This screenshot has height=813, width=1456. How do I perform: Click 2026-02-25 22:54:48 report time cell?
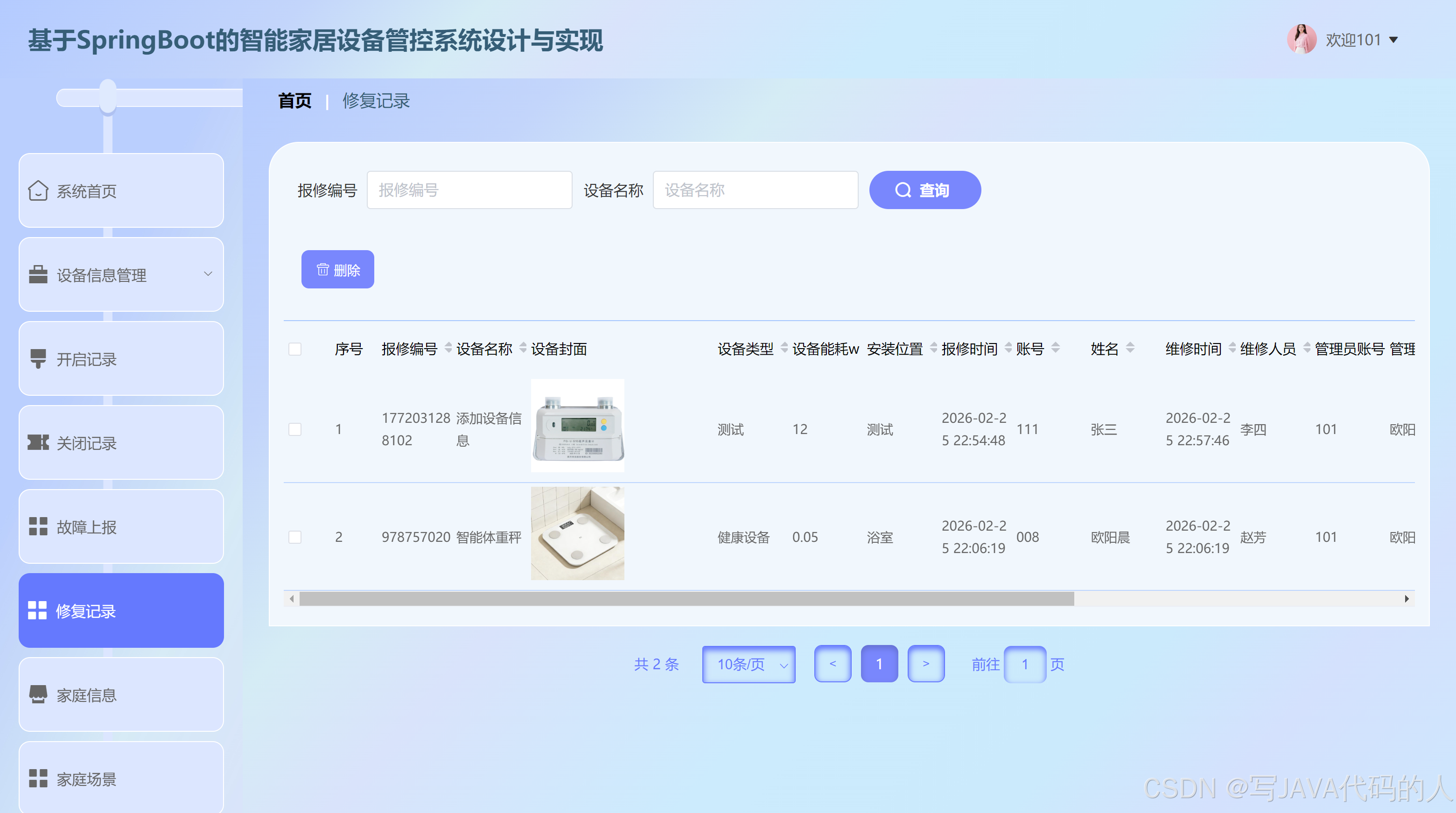[973, 429]
